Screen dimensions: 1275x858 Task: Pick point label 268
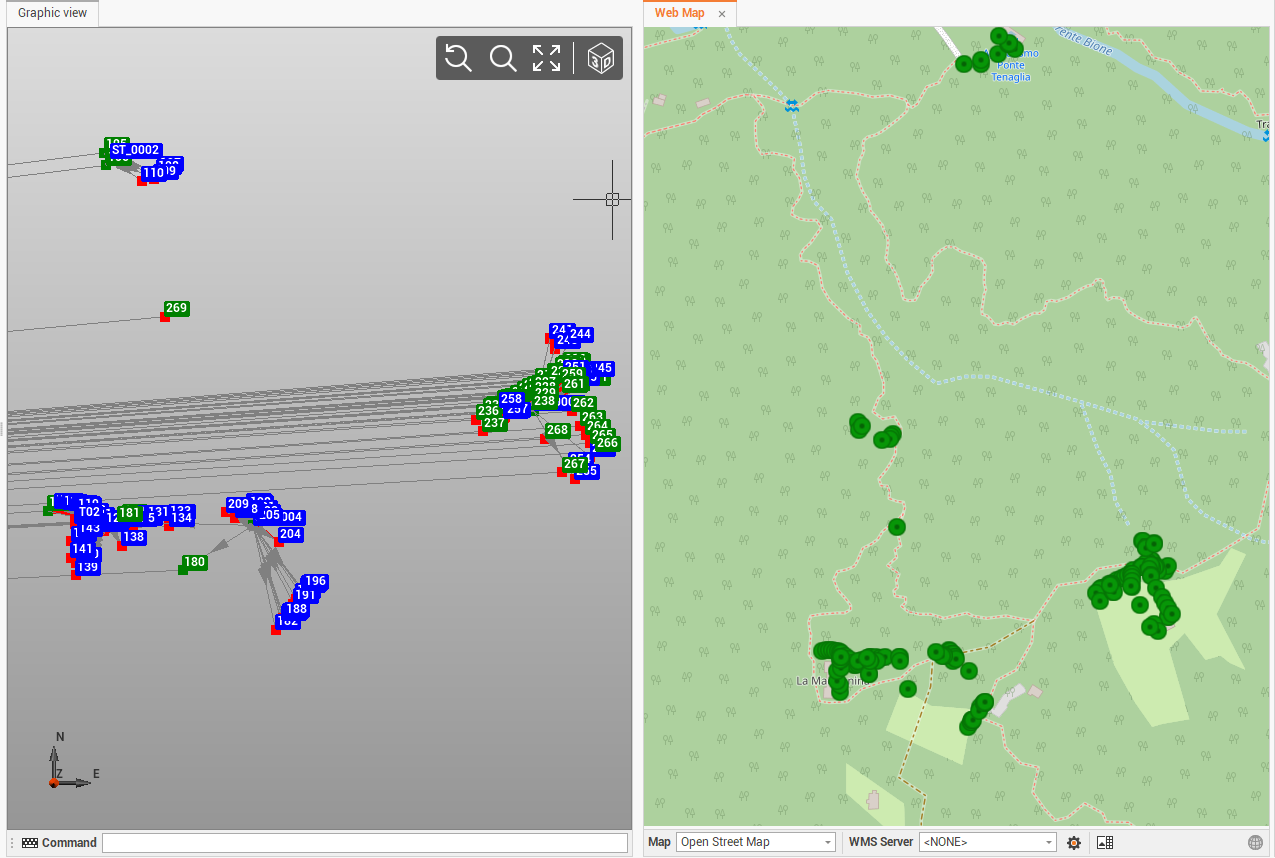tap(557, 431)
